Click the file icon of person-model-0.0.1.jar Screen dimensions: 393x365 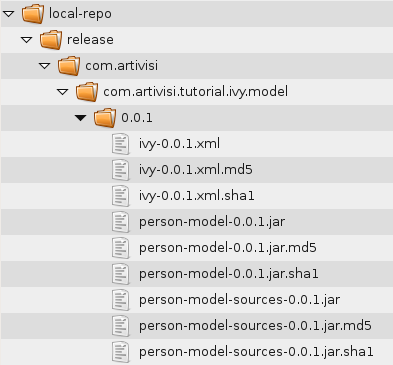[x=120, y=222]
